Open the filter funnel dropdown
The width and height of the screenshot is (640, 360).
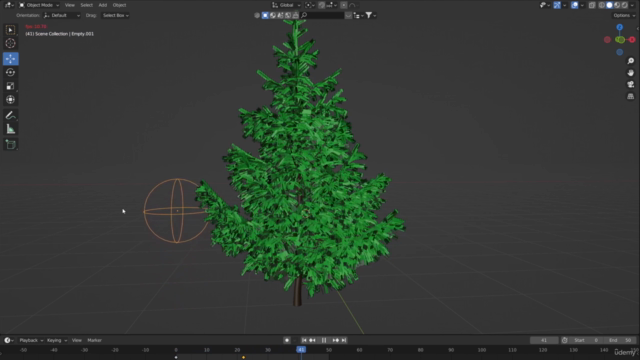click(371, 15)
